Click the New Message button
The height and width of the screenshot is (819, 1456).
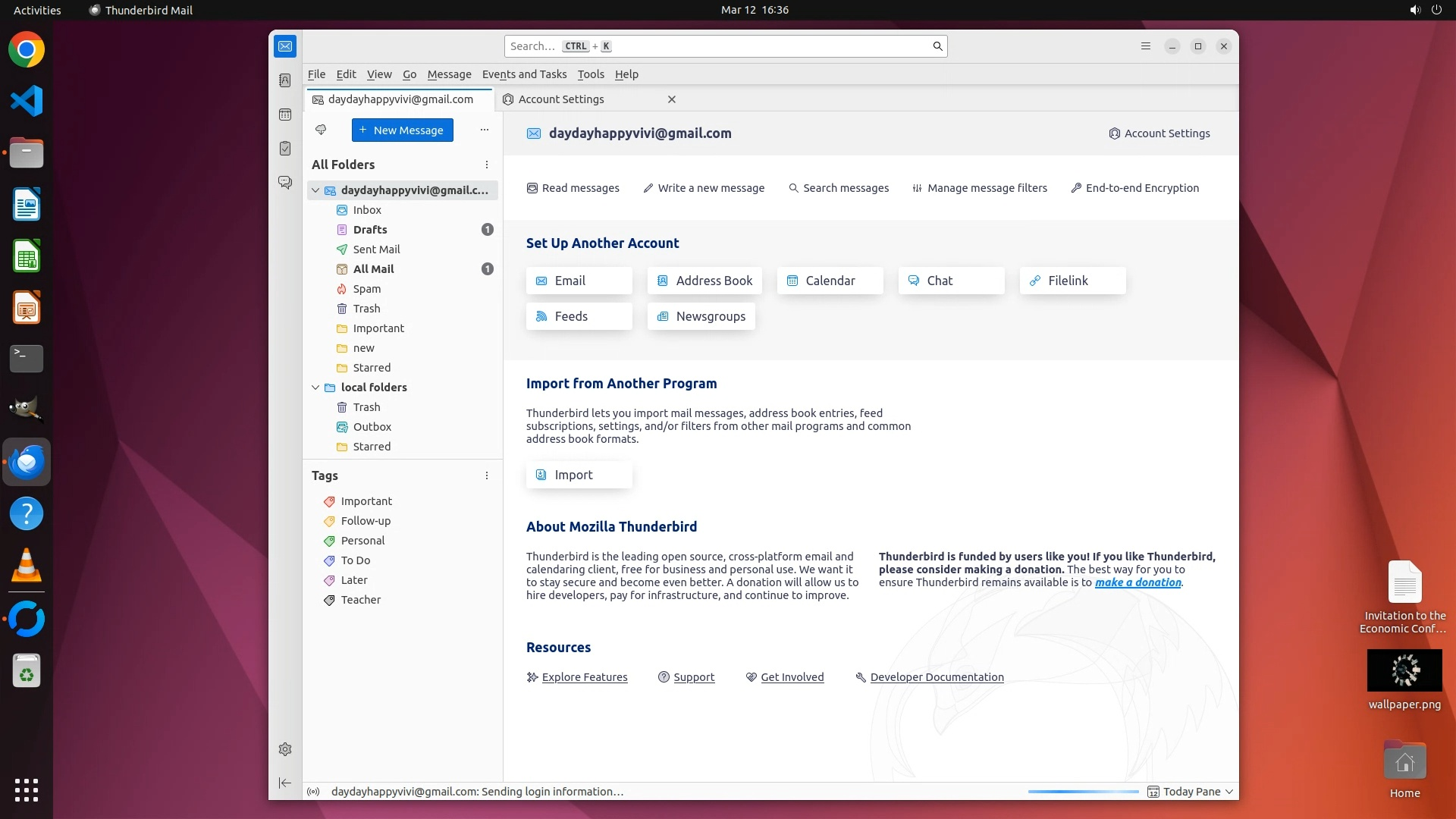(402, 130)
